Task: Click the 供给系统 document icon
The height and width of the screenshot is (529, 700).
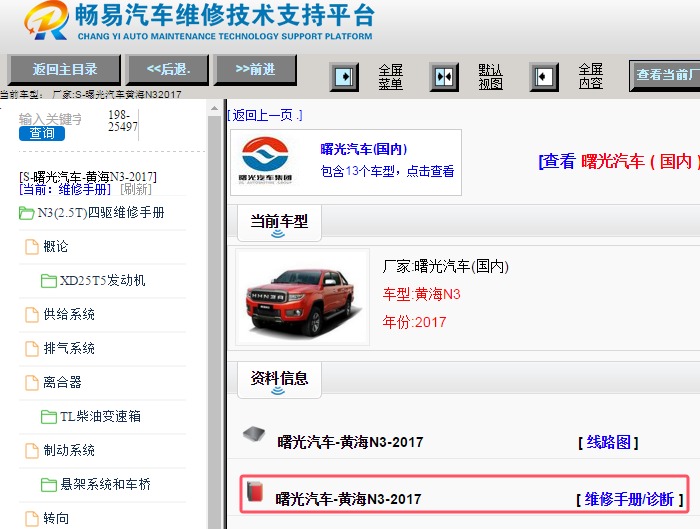Action: pos(32,314)
